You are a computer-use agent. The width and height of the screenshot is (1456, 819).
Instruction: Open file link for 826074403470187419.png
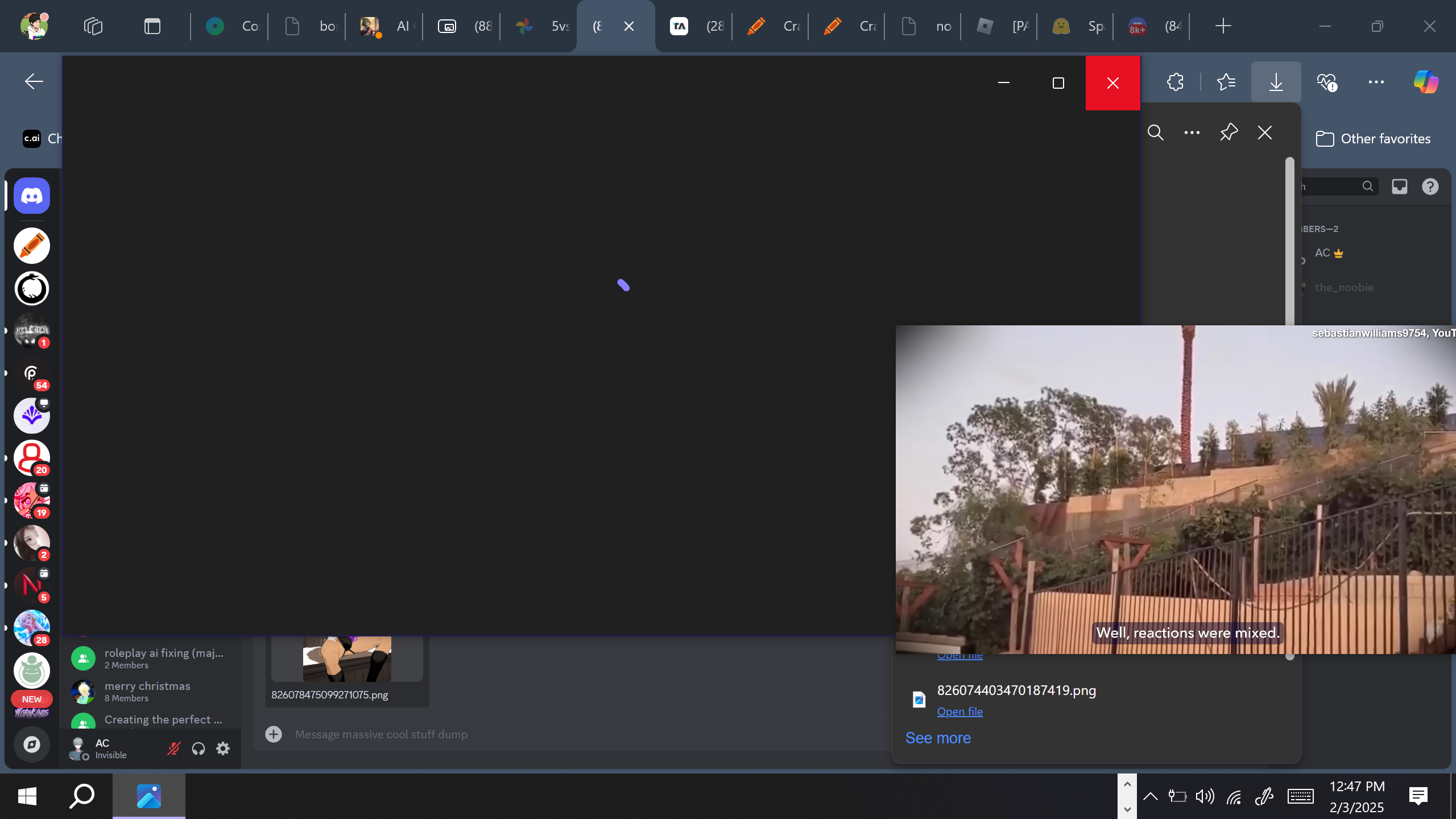click(960, 712)
